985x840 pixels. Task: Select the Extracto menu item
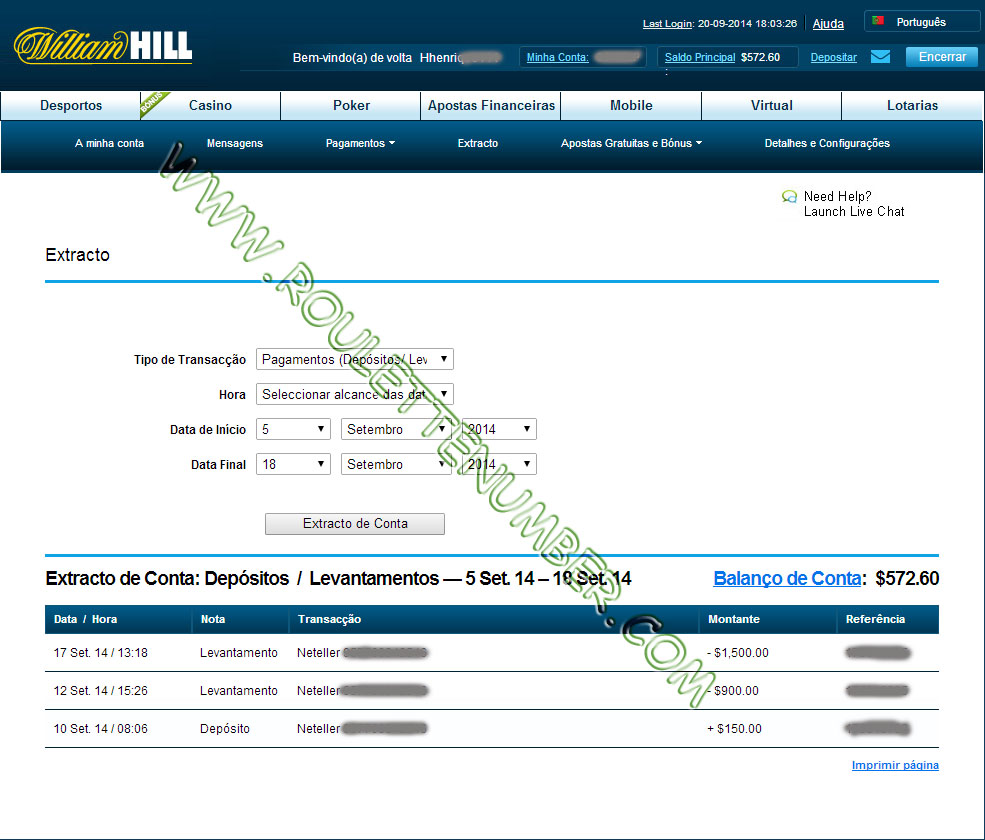[x=477, y=143]
